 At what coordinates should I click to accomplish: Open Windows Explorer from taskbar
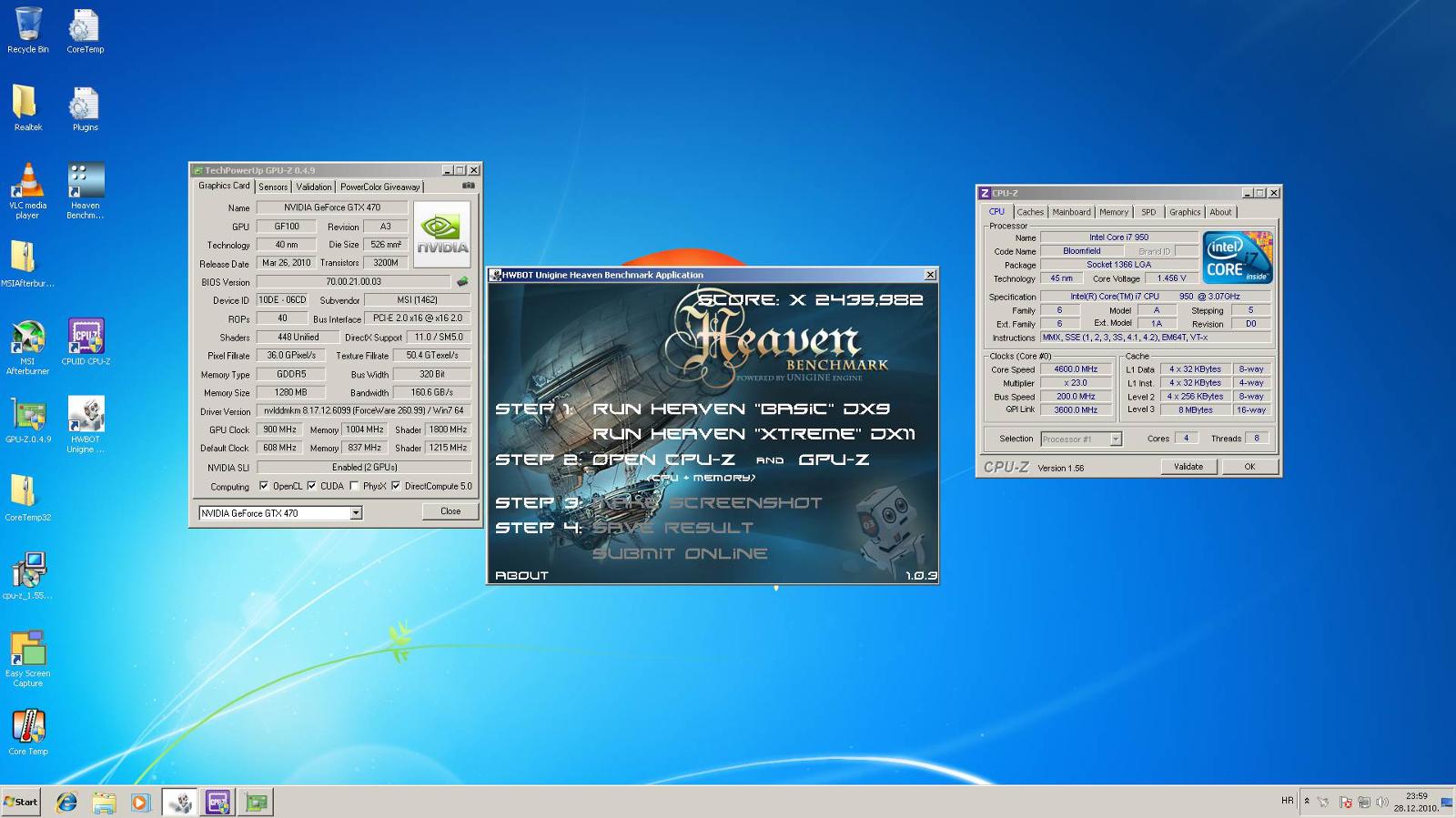pos(104,802)
